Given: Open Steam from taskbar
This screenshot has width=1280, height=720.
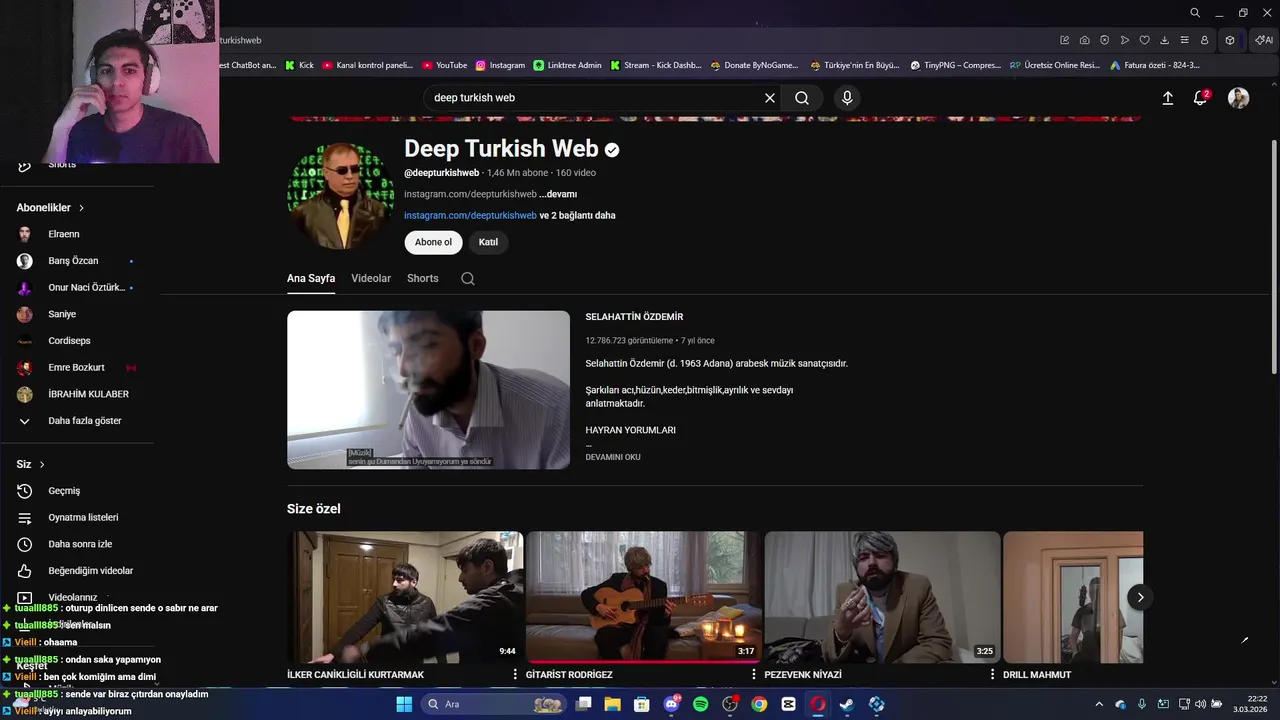Looking at the screenshot, I should click(x=846, y=704).
